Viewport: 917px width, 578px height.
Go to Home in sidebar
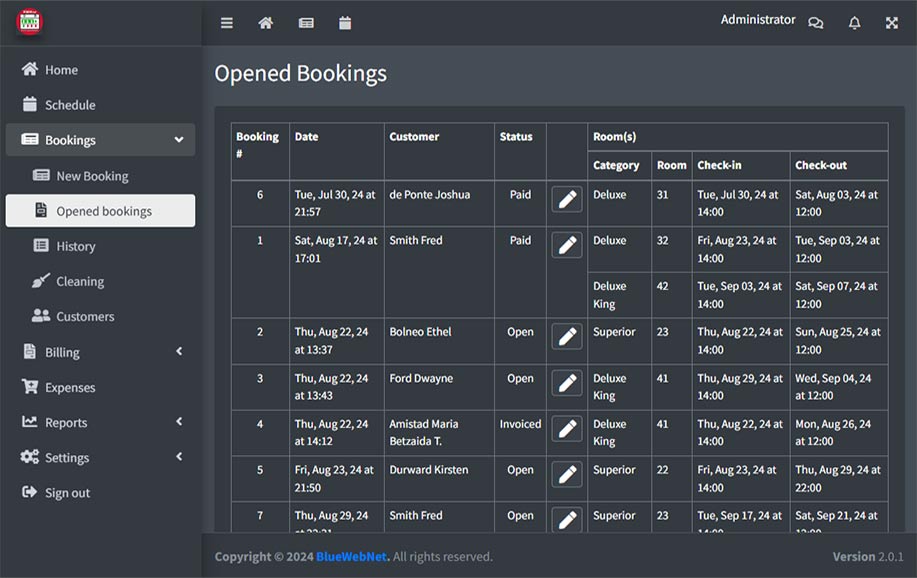(x=101, y=70)
